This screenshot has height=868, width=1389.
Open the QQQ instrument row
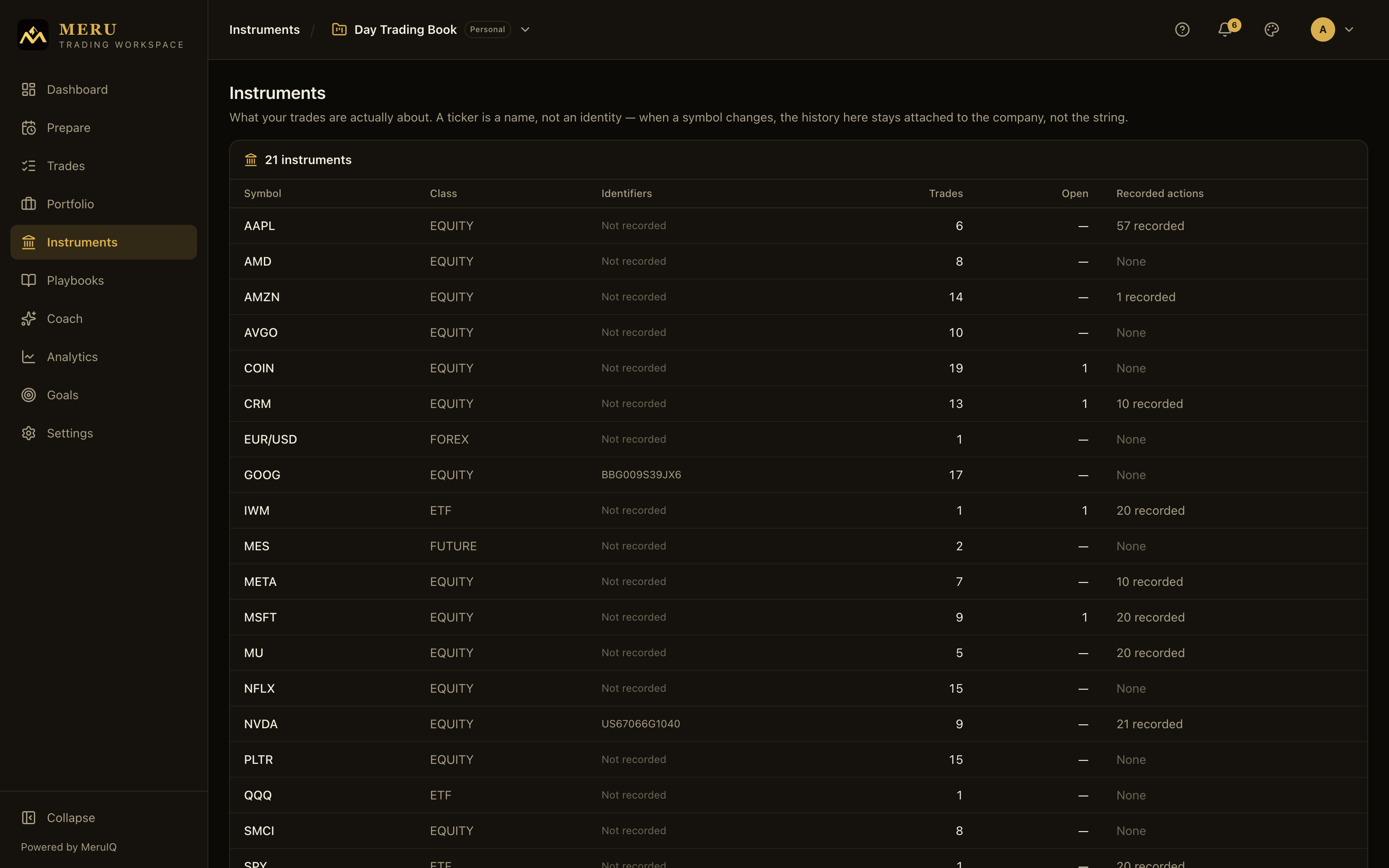click(x=798, y=795)
